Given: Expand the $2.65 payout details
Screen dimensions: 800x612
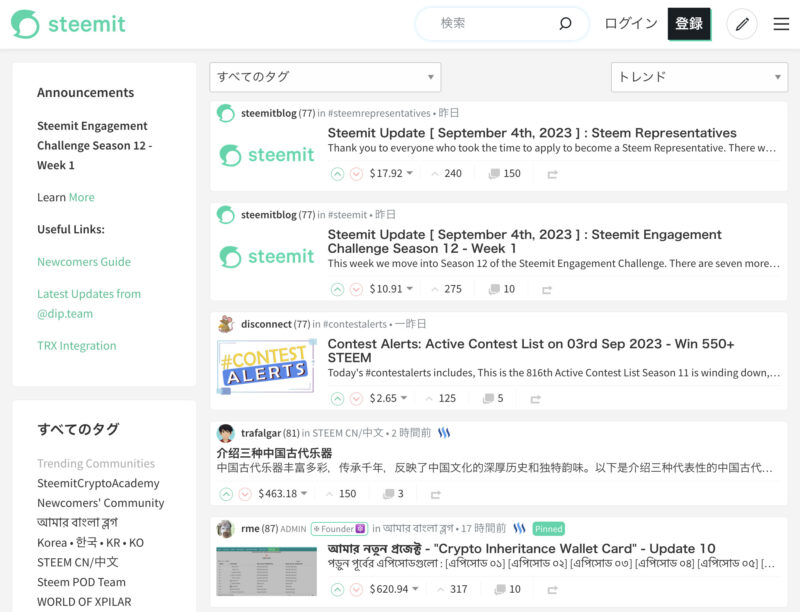Looking at the screenshot, I should pyautogui.click(x=388, y=398).
